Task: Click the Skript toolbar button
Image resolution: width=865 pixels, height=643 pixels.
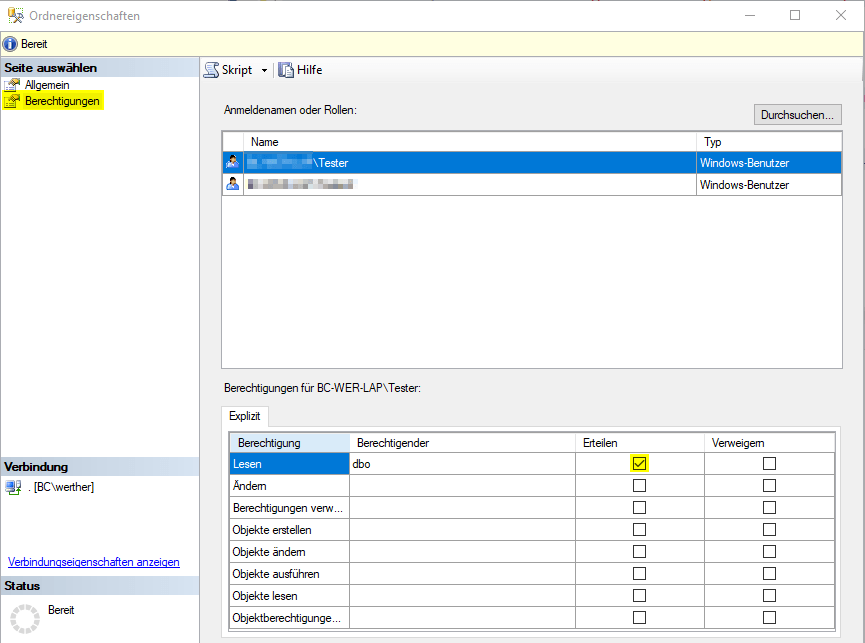Action: coord(237,70)
